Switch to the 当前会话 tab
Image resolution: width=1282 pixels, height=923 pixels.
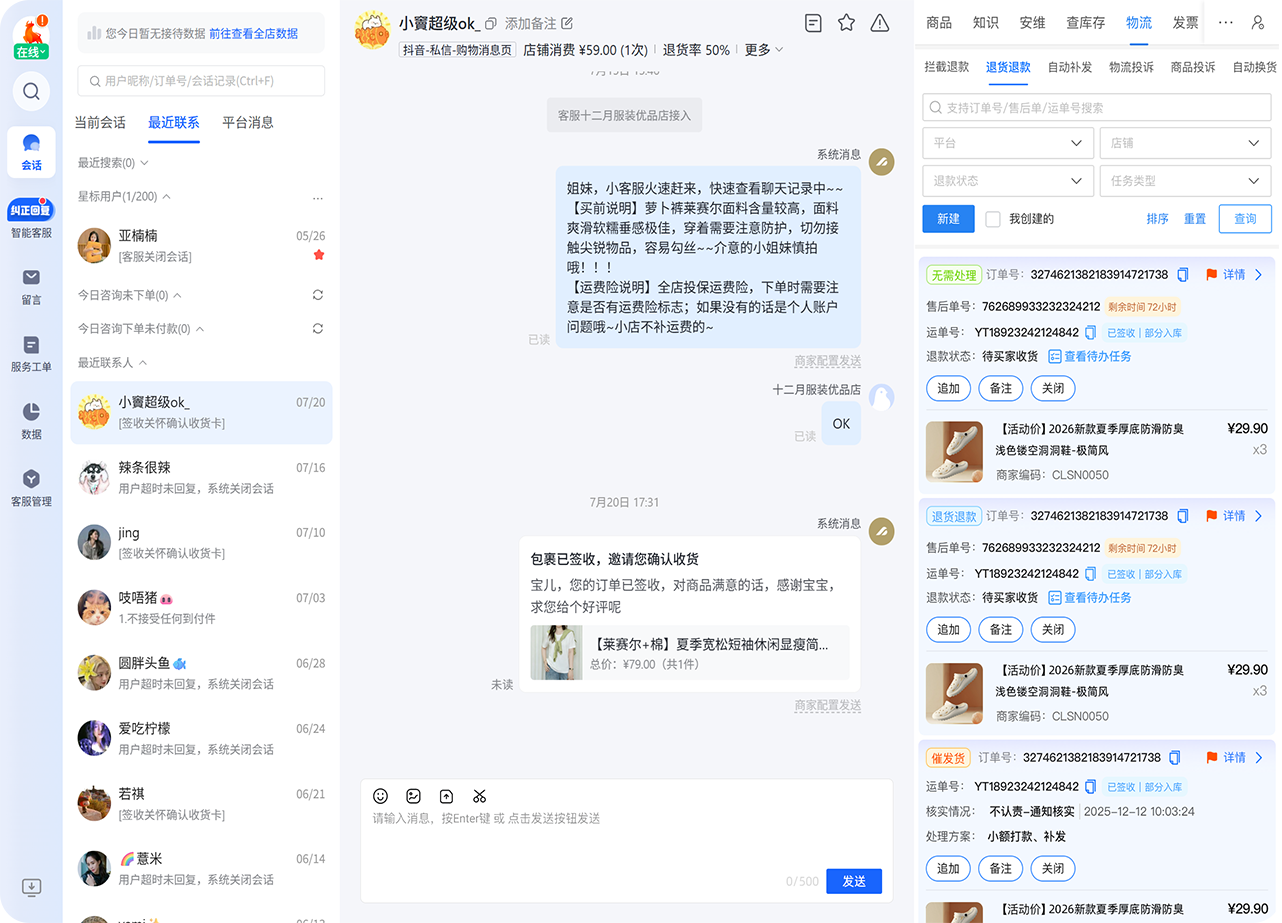[x=100, y=122]
